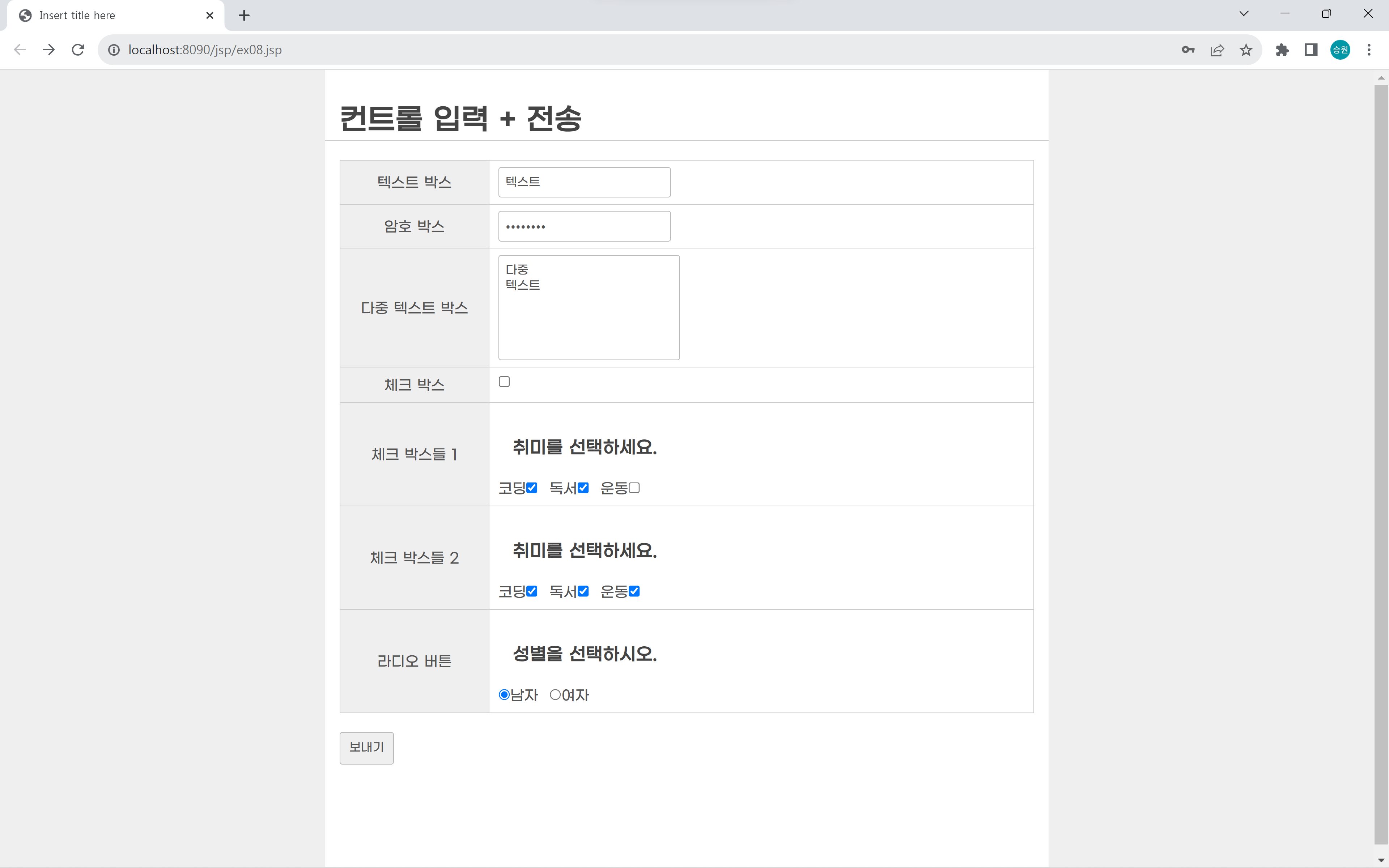
Task: Toggle the browser side panel icon
Action: pyautogui.click(x=1311, y=50)
